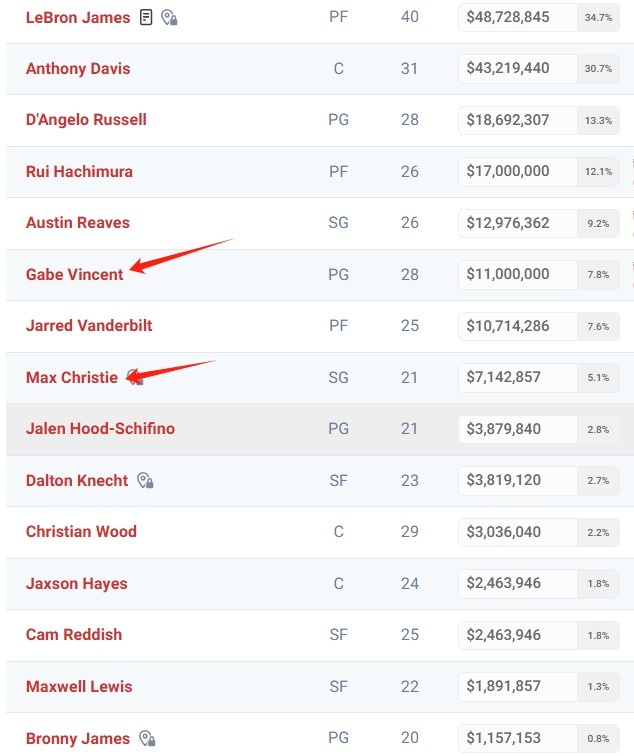Click the tag-lock icon next to Dalton Knecht
This screenshot has height=756, width=634.
coord(145,480)
